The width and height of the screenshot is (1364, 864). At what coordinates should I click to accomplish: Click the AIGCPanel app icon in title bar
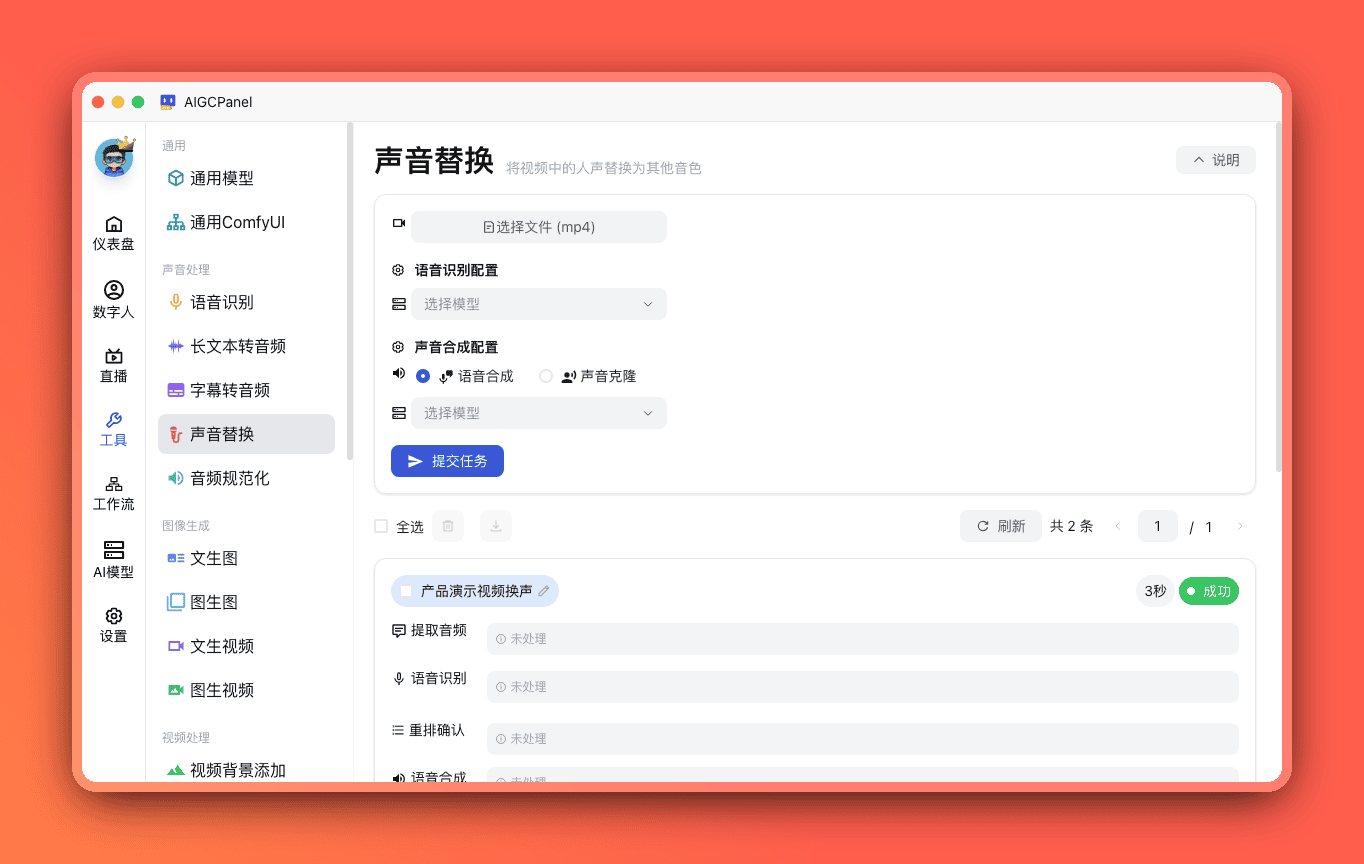168,102
